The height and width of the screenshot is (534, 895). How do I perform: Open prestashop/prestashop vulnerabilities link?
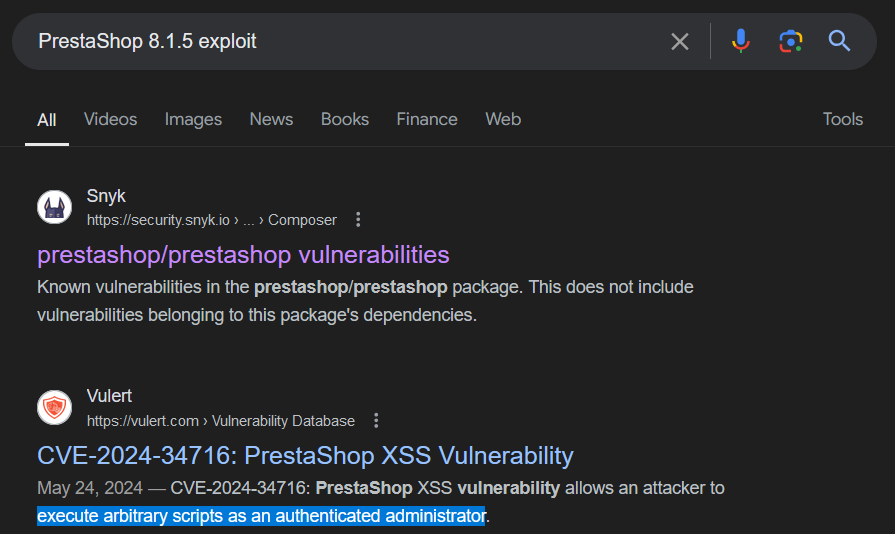pos(243,255)
